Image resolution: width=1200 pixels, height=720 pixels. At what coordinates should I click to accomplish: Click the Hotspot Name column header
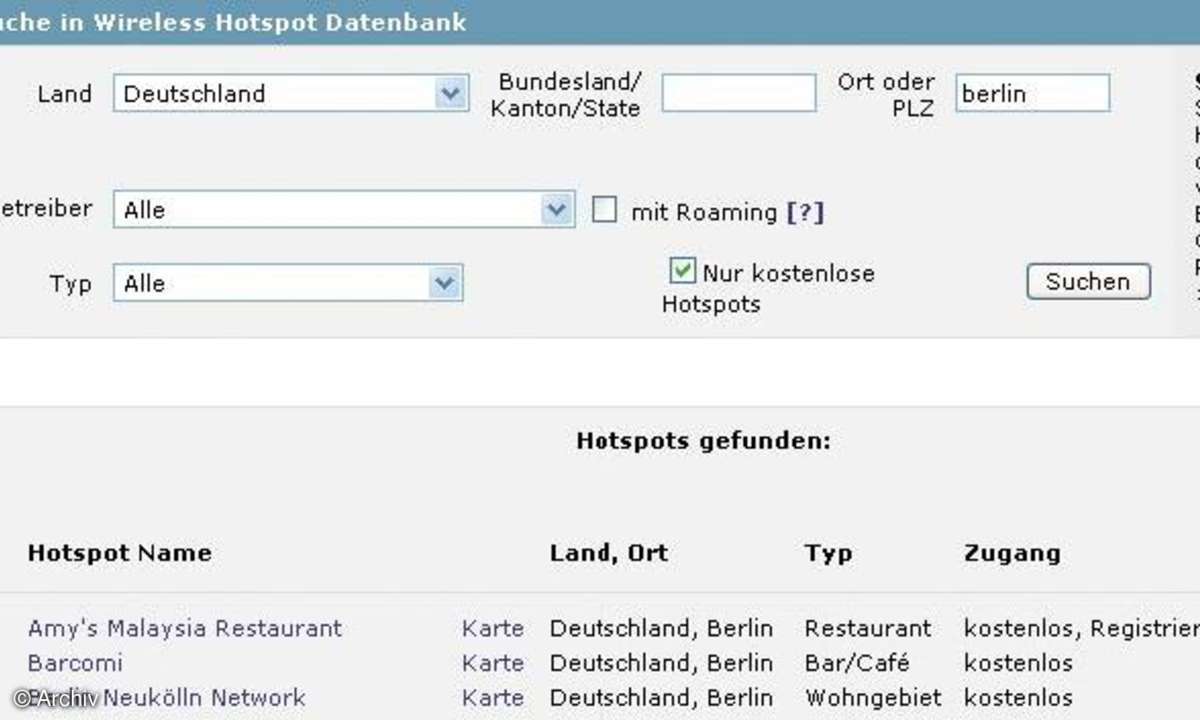pos(120,553)
